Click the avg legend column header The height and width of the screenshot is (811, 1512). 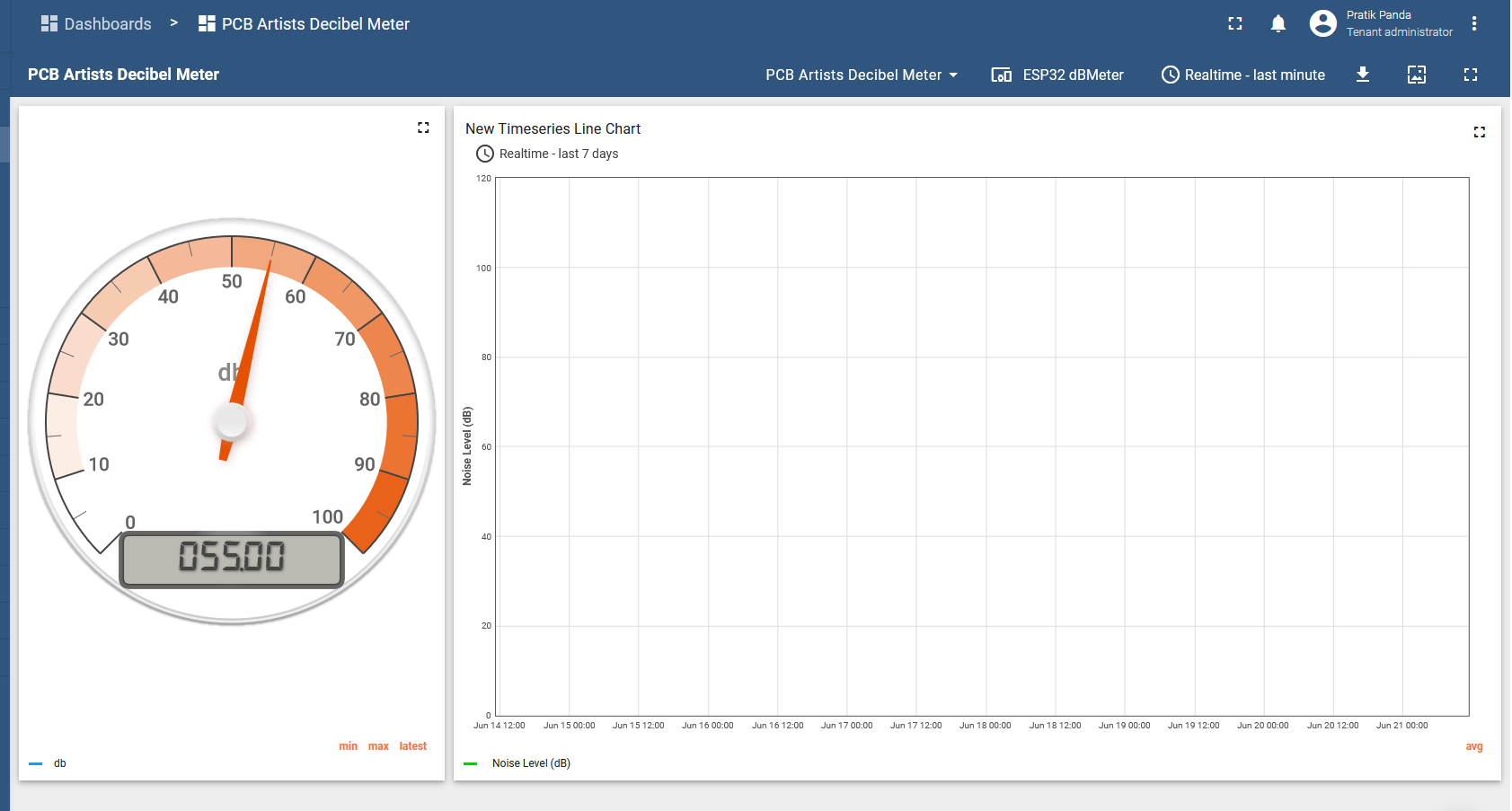[x=1474, y=746]
